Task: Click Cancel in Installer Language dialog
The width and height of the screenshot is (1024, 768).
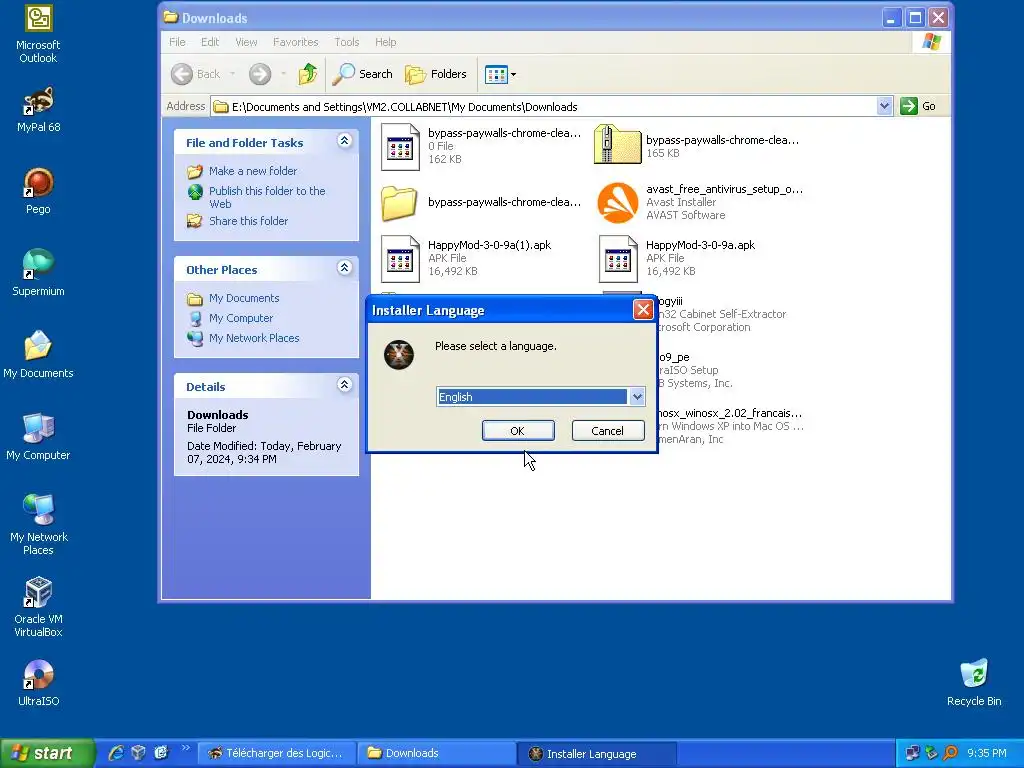Action: tap(607, 430)
